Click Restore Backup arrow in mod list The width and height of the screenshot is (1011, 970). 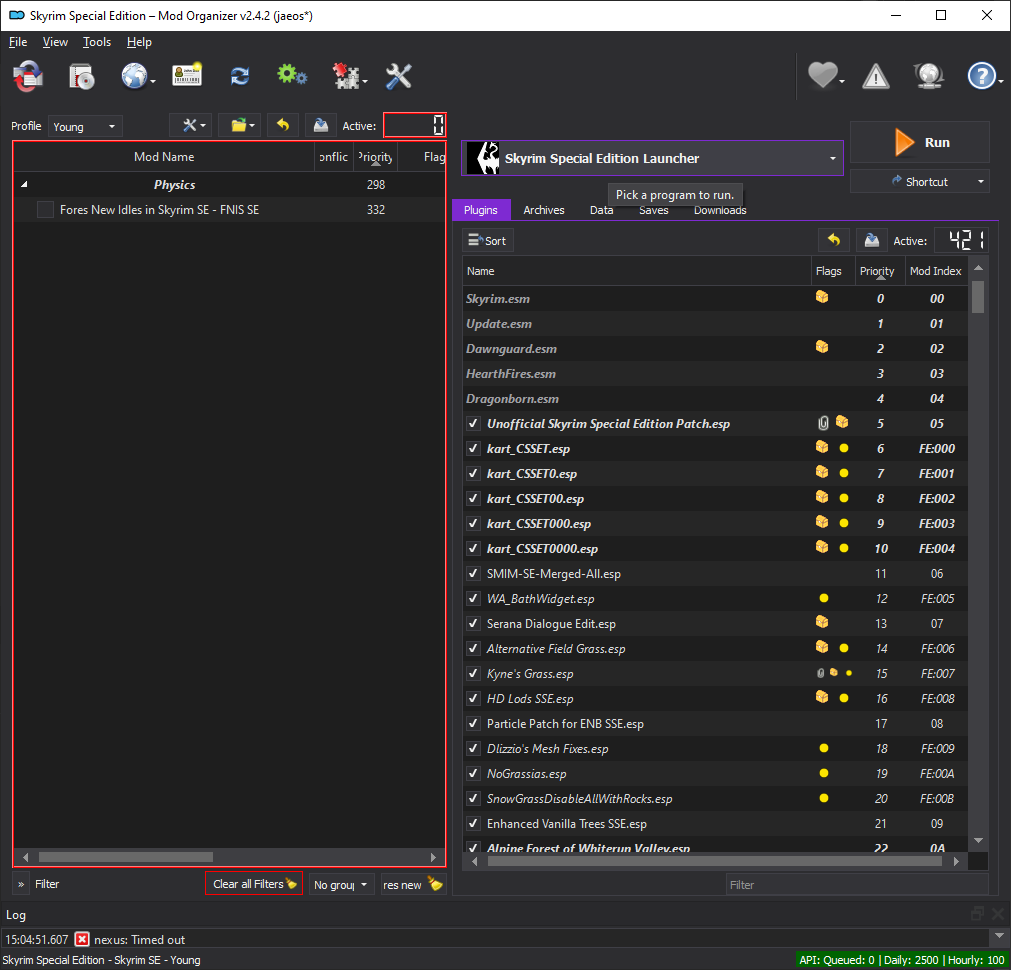point(282,126)
